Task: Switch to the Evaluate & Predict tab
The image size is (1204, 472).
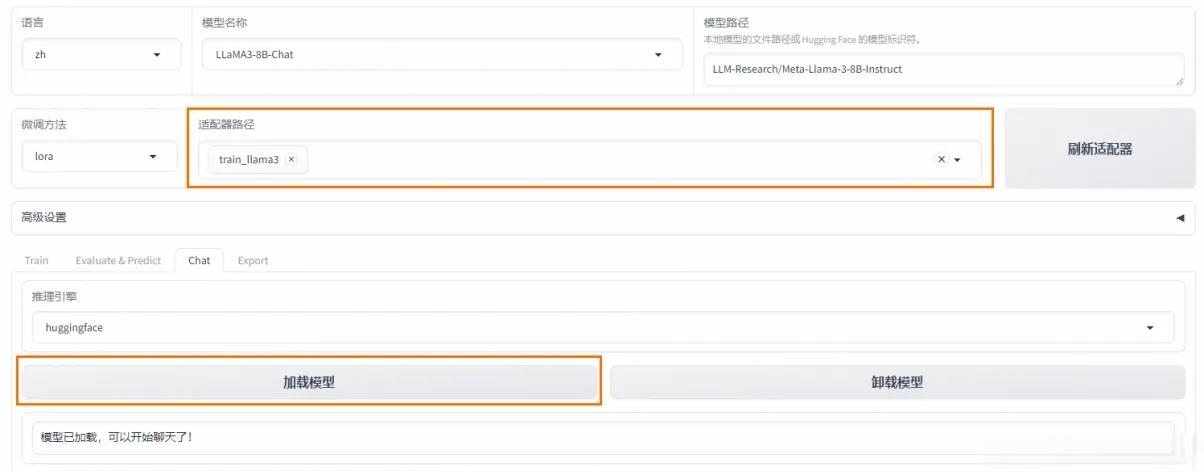Action: (118, 260)
